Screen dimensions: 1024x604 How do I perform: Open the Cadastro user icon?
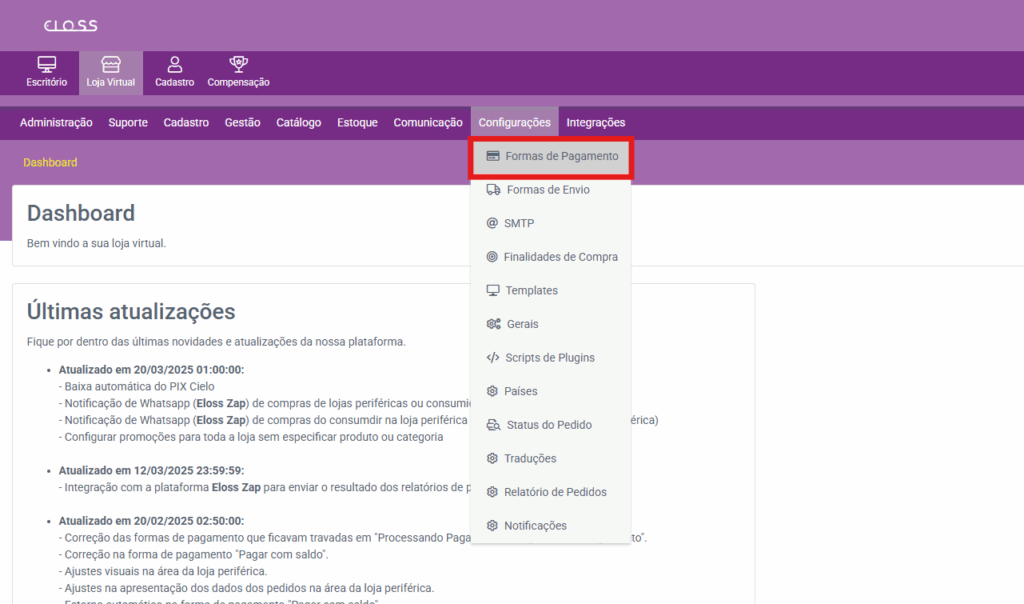pos(174,65)
